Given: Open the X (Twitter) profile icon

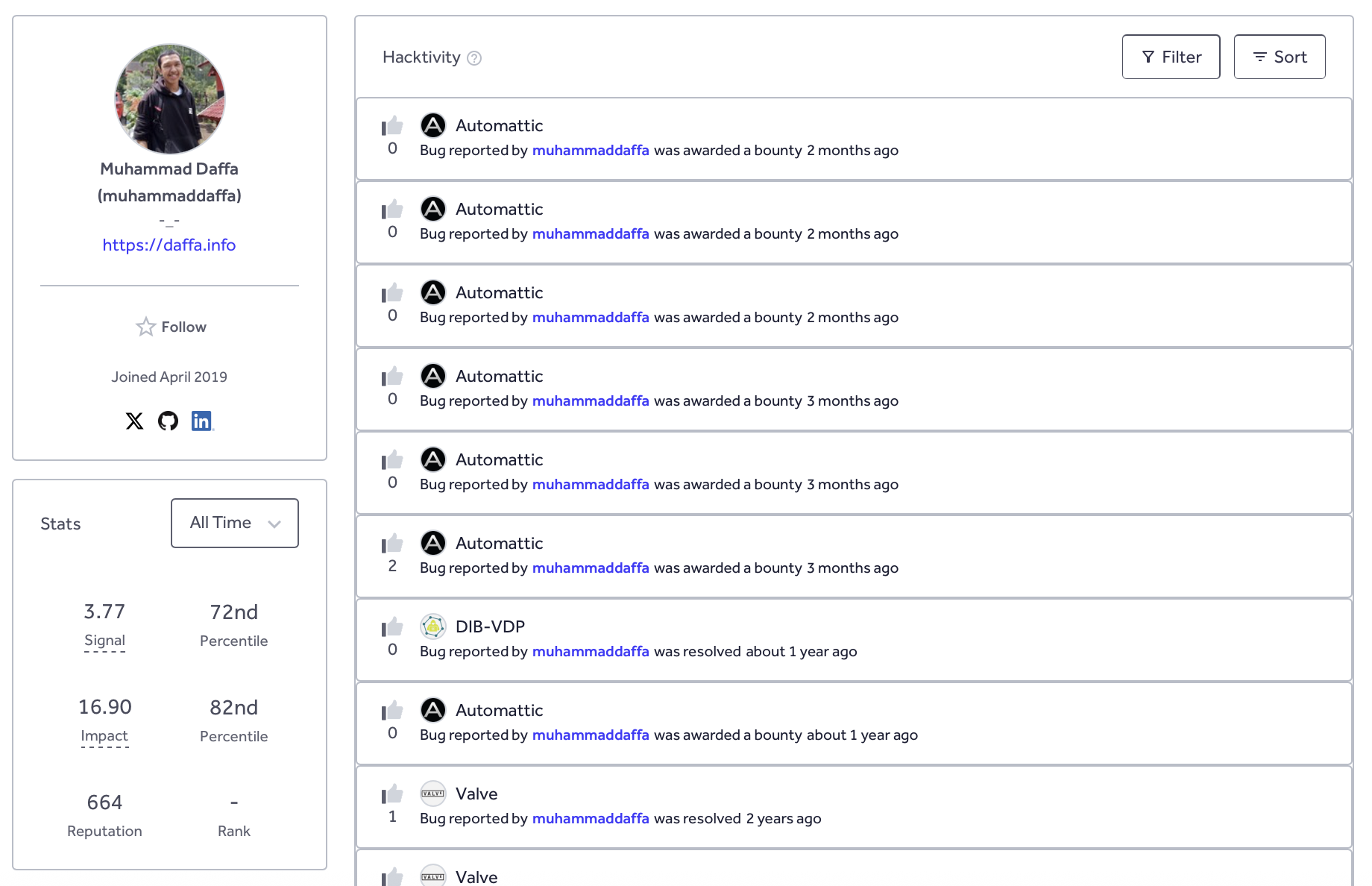Looking at the screenshot, I should 134,421.
